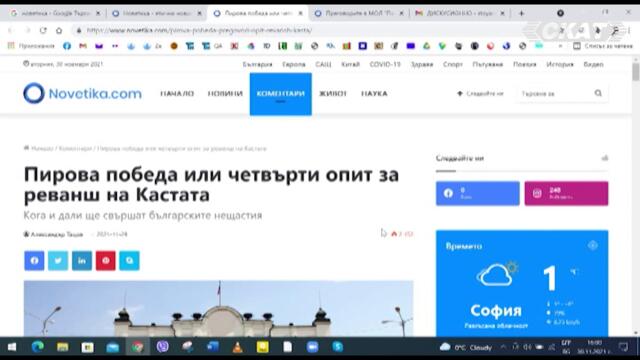Open Microsoft Store from the taskbar
640x360 pixels.
(87, 347)
